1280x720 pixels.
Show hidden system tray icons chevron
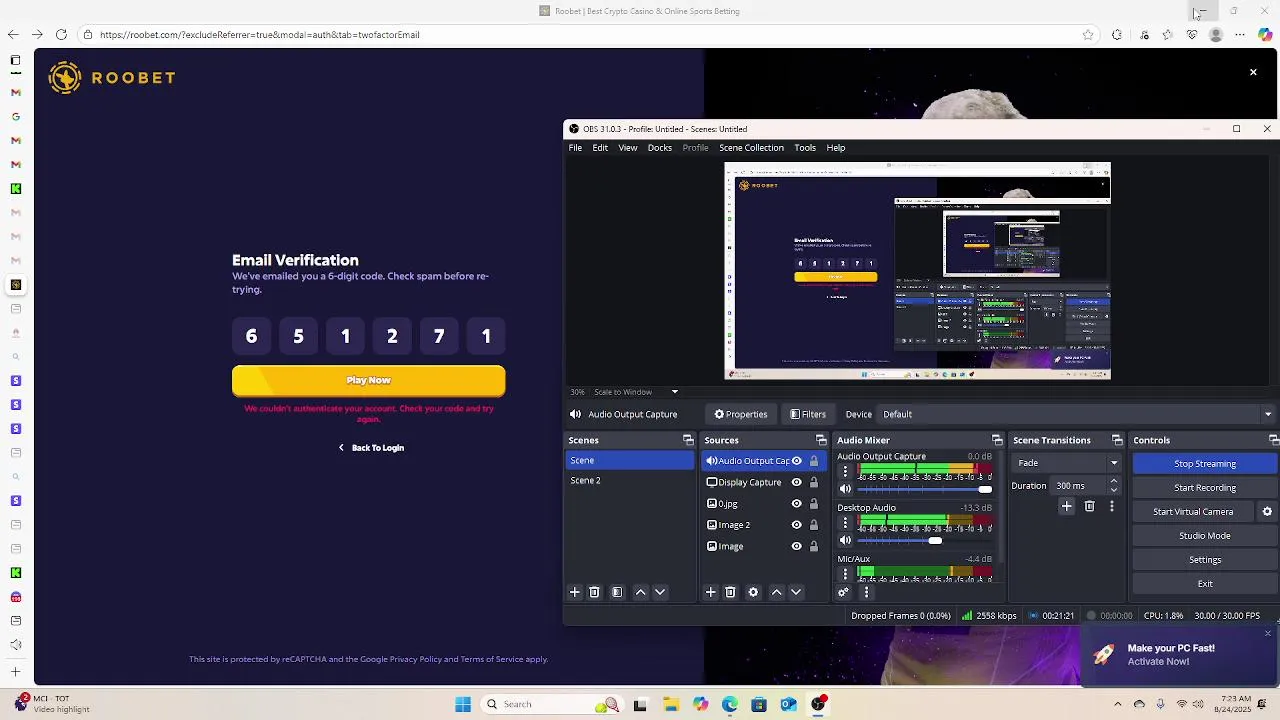pyautogui.click(x=1117, y=704)
